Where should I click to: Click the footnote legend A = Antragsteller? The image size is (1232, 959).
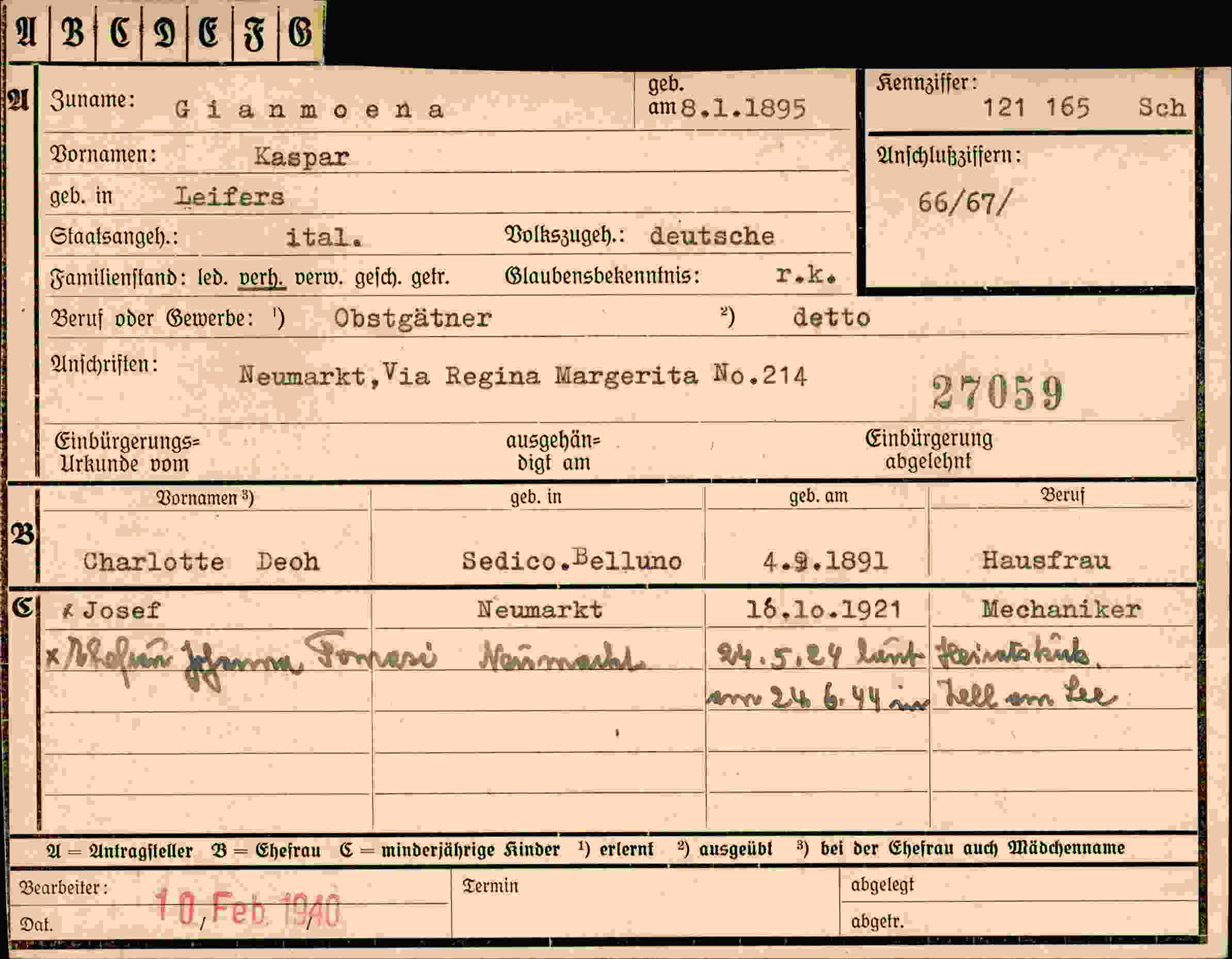coord(119,850)
